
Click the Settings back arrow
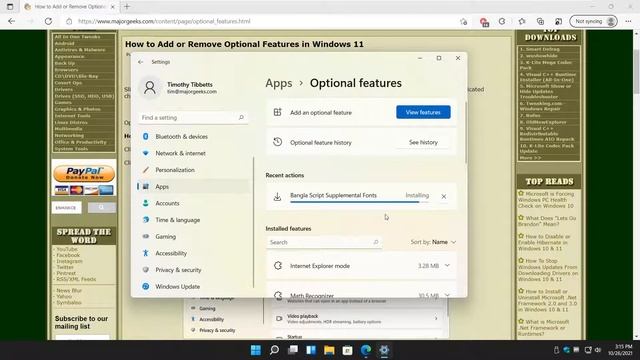point(140,62)
